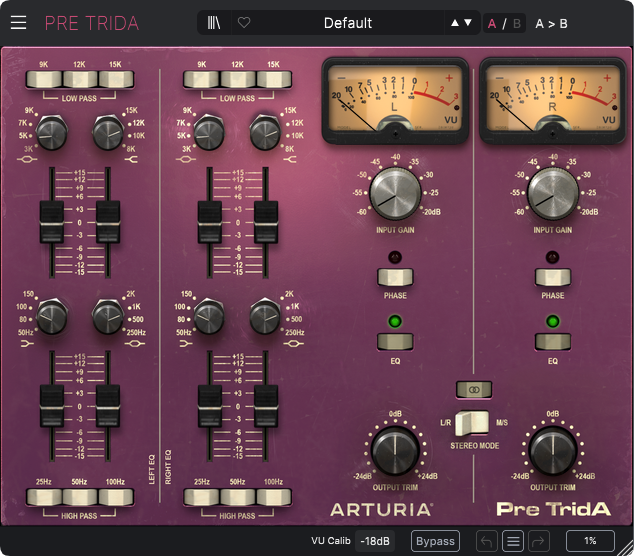This screenshot has height=556, width=634.
Task: Click Right EQ low shelf gain fader
Action: (x=209, y=406)
